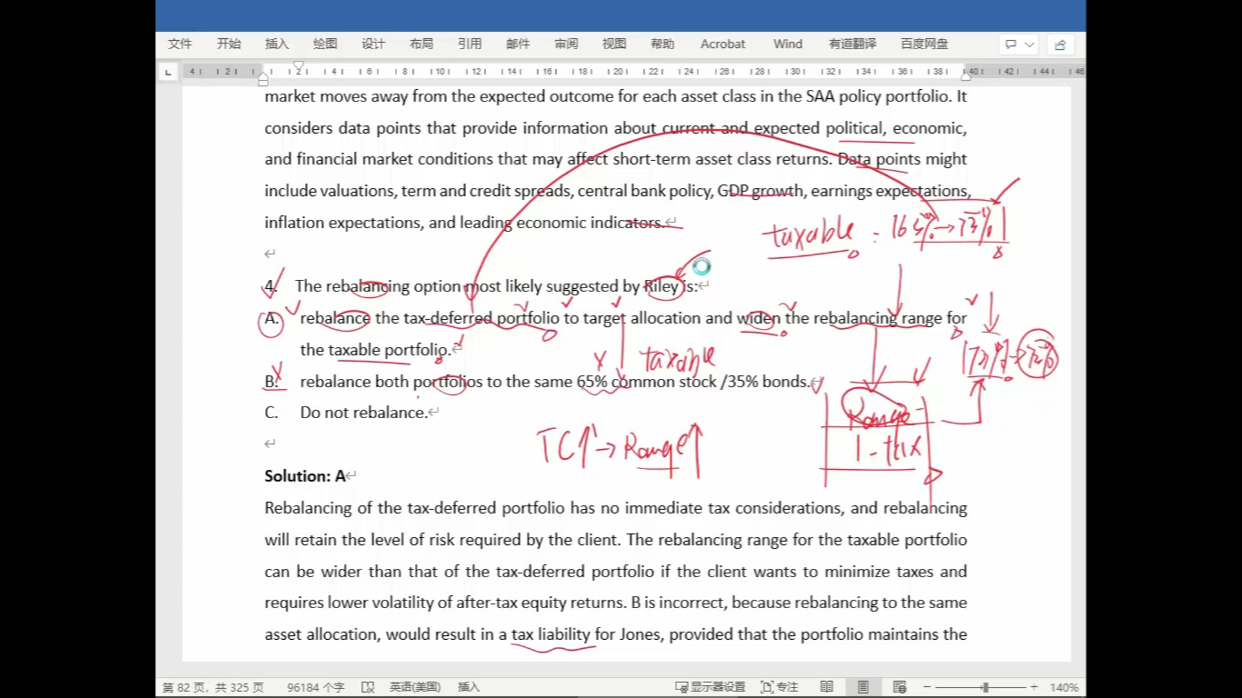Toggle the 插入 insert/overtype mode indicator
Image resolution: width=1242 pixels, height=698 pixels.
point(468,687)
